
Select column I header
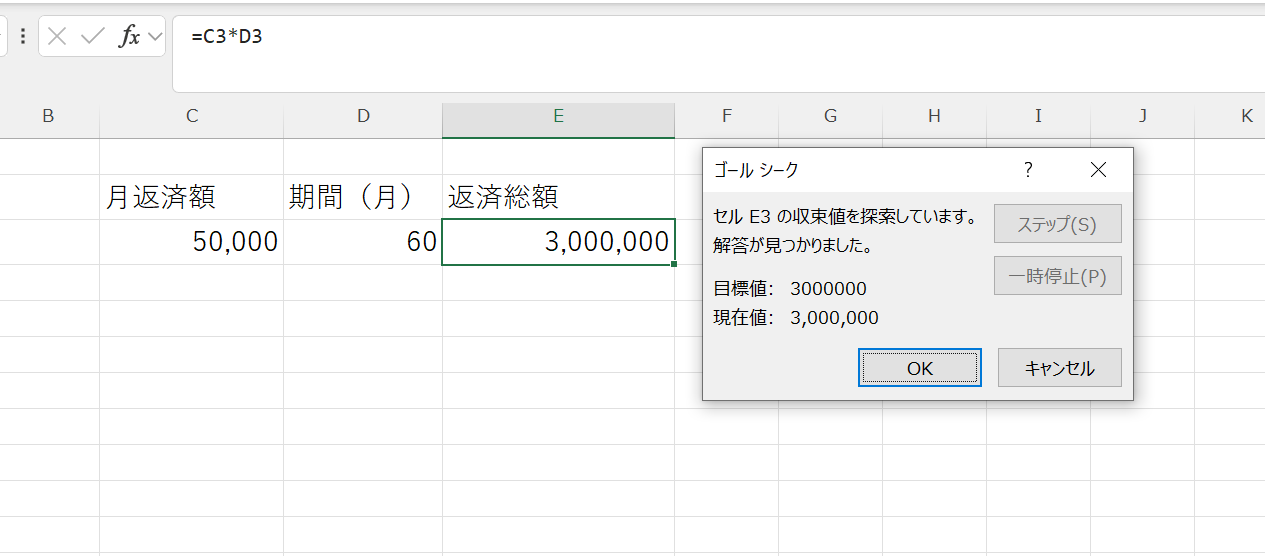point(1038,116)
